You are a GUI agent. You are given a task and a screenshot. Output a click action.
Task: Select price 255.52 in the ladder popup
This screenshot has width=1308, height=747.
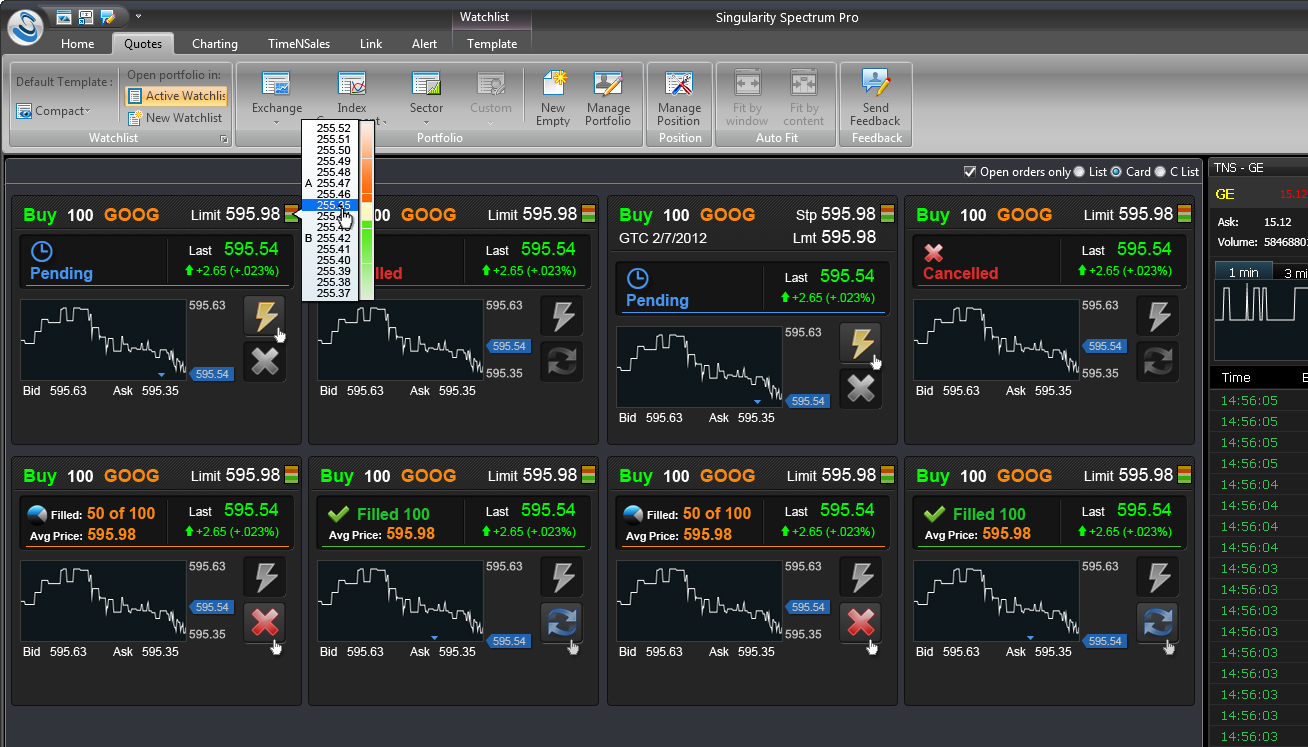[x=333, y=129]
